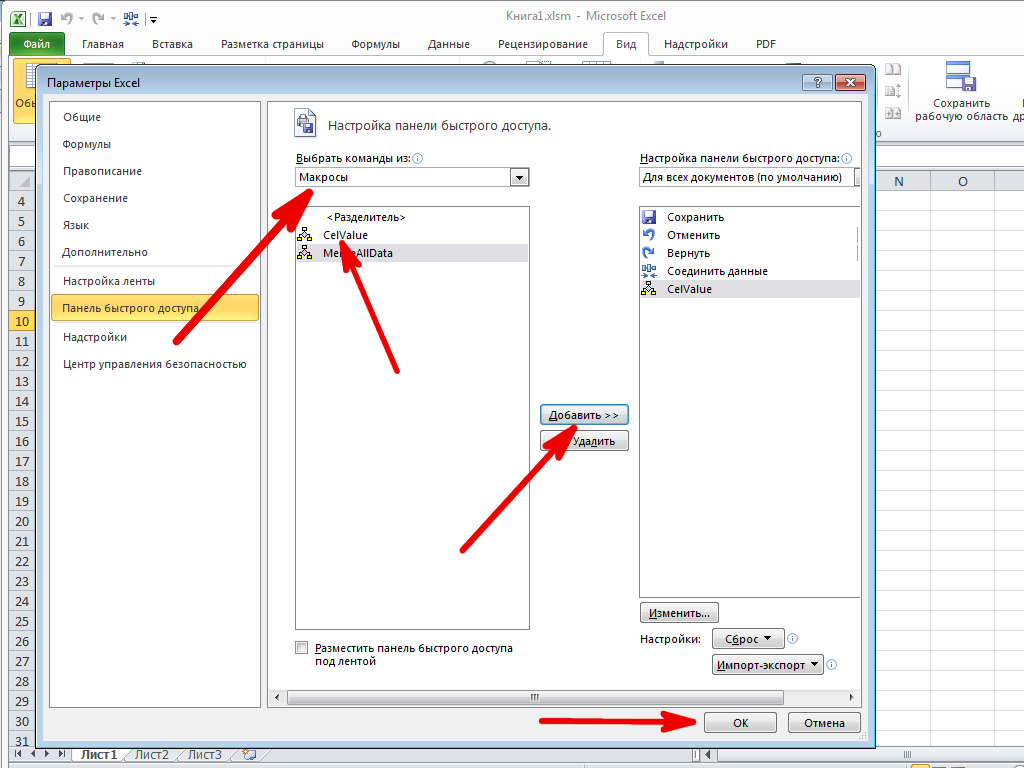Click the Undo icon in the title bar toolbar
The image size is (1024, 768).
click(x=66, y=19)
